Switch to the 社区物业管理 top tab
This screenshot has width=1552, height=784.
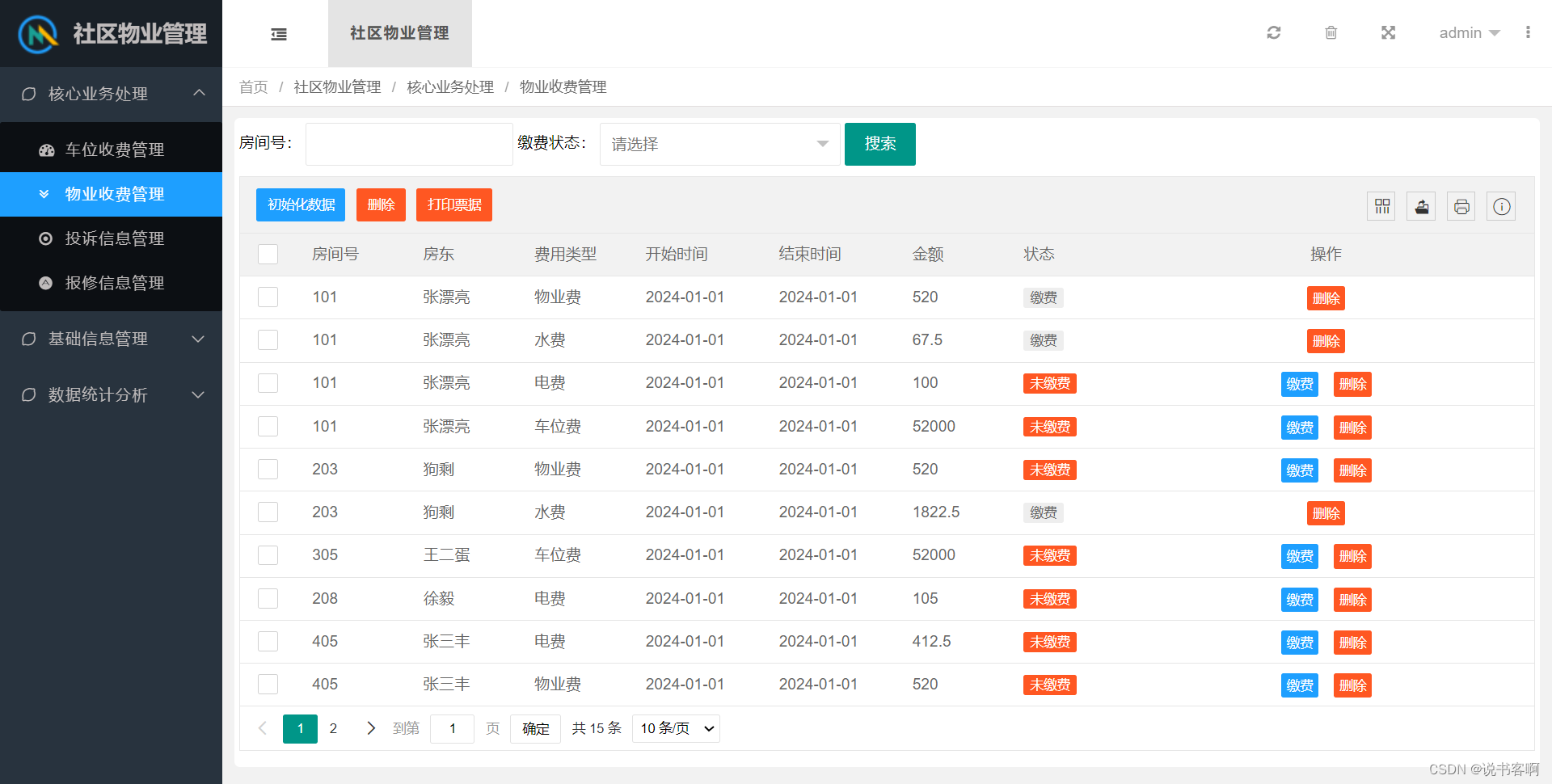399,33
